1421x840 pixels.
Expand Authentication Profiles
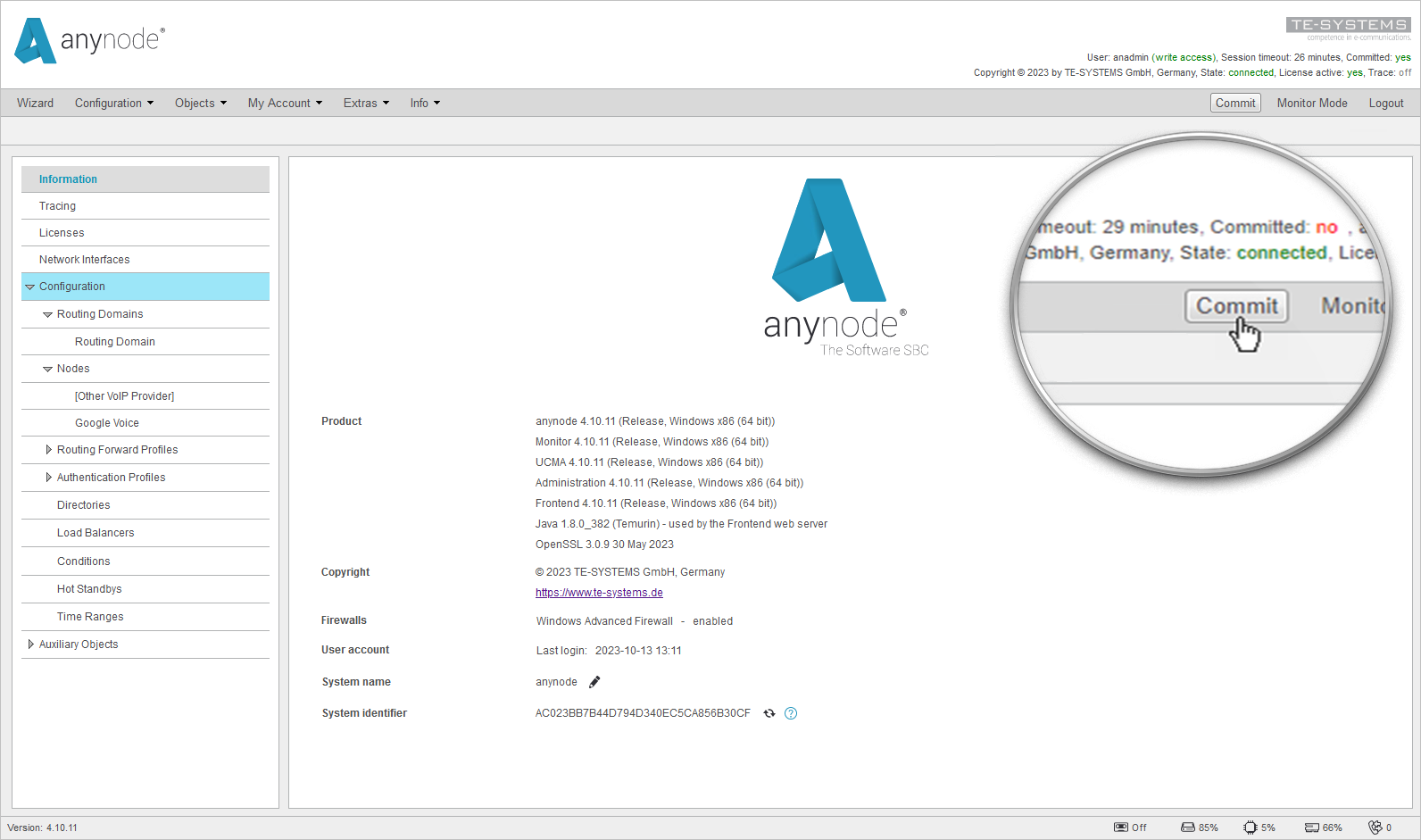tap(48, 478)
